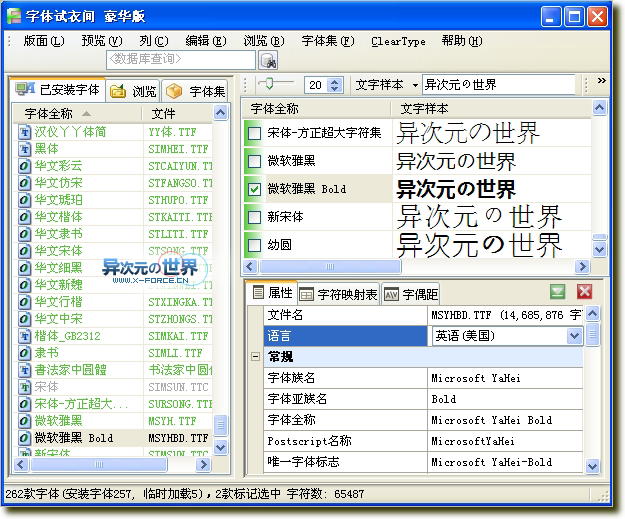Viewport: 625px width, 519px height.
Task: Switch to the 浏览 tab
Action: tap(133, 91)
